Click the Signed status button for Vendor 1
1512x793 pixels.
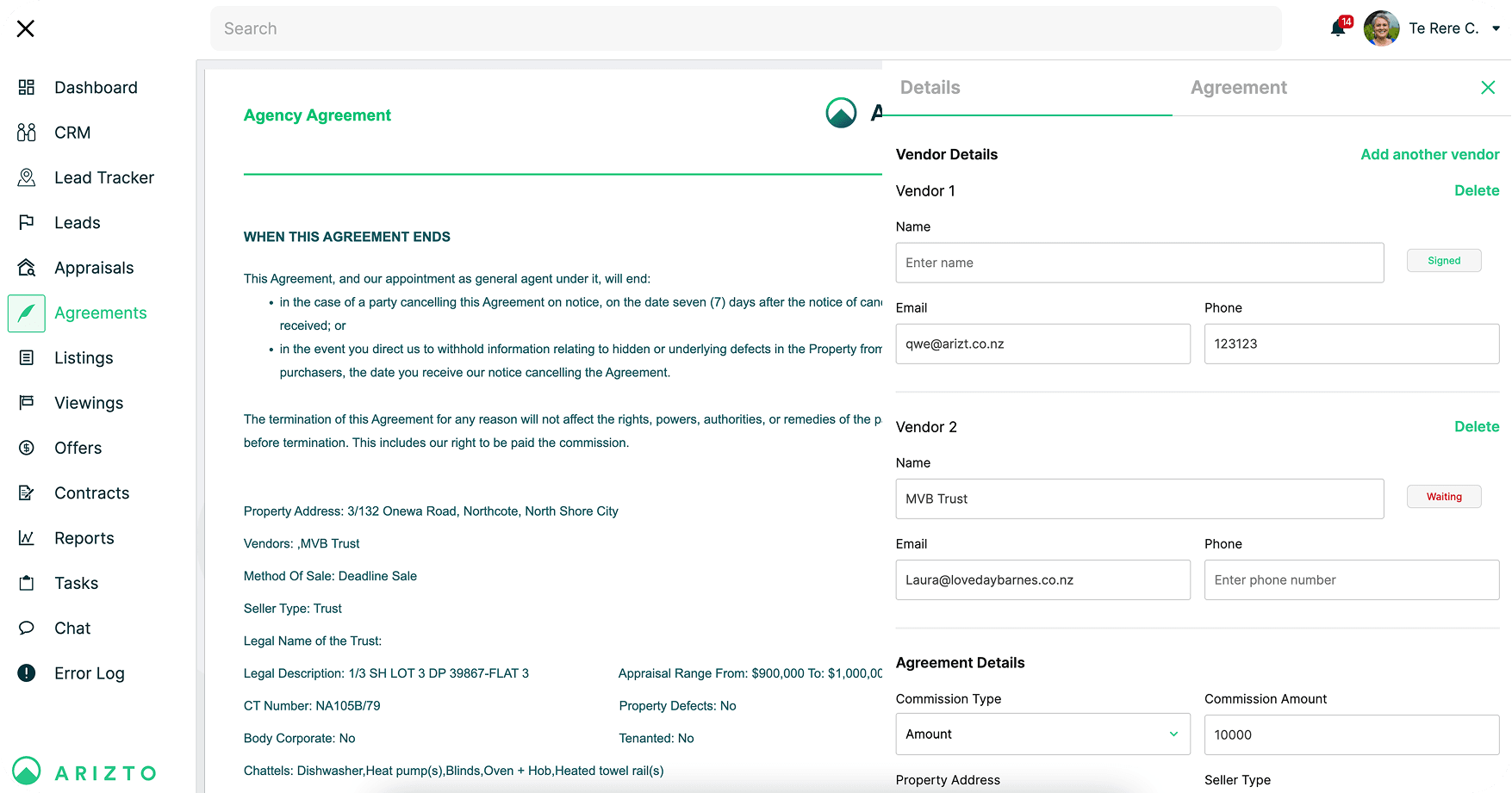tap(1443, 261)
